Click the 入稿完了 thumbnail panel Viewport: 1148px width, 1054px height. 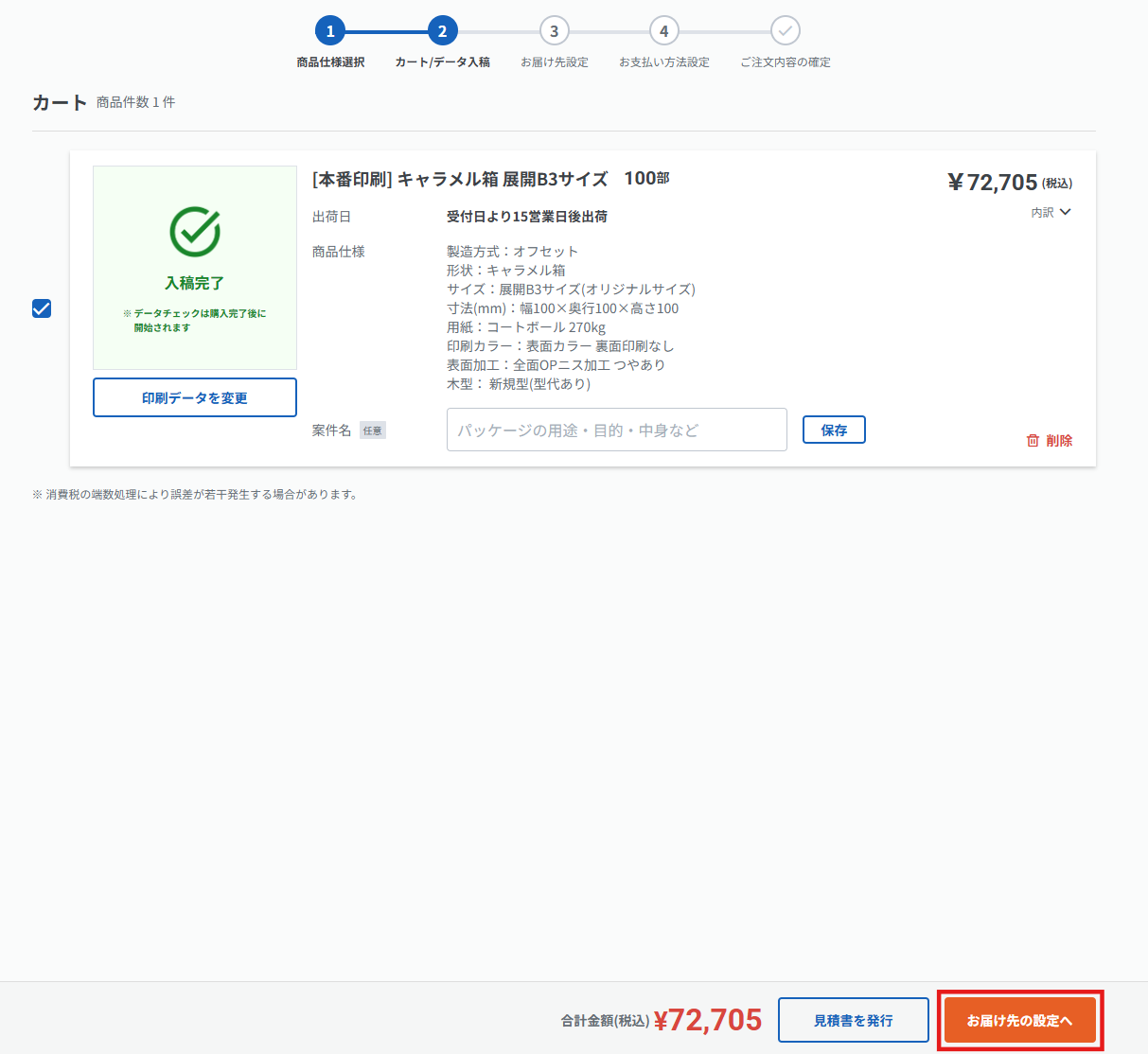195,268
